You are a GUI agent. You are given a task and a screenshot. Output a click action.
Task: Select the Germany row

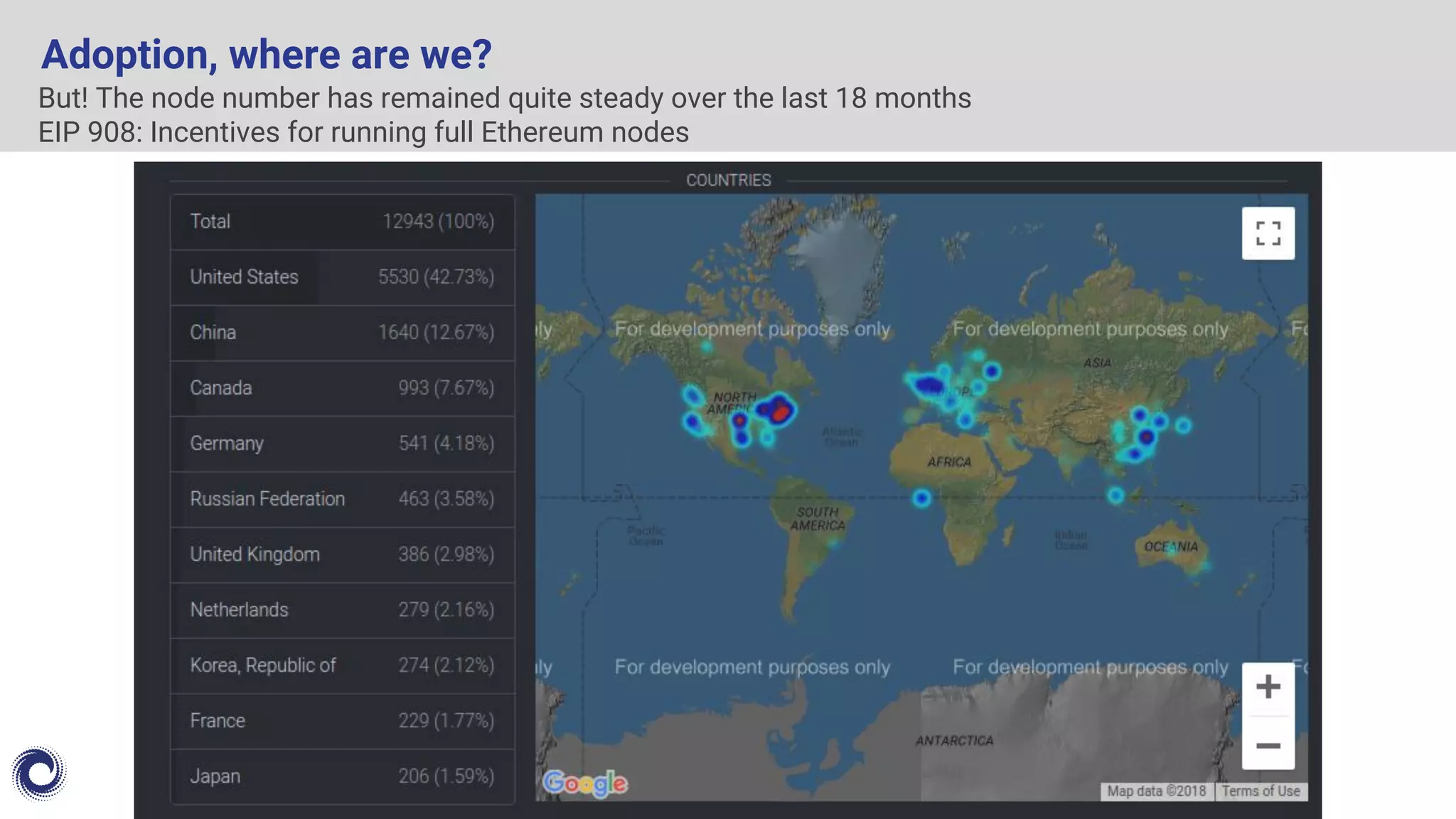pyautogui.click(x=343, y=444)
